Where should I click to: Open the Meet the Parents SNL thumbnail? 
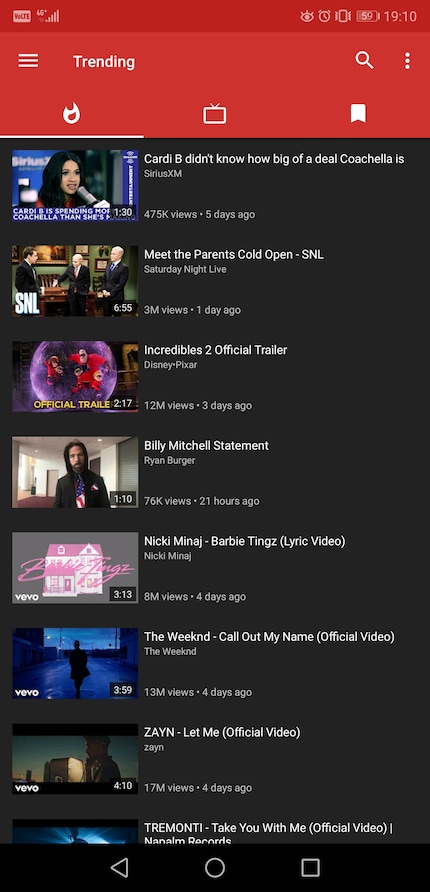tap(75, 281)
